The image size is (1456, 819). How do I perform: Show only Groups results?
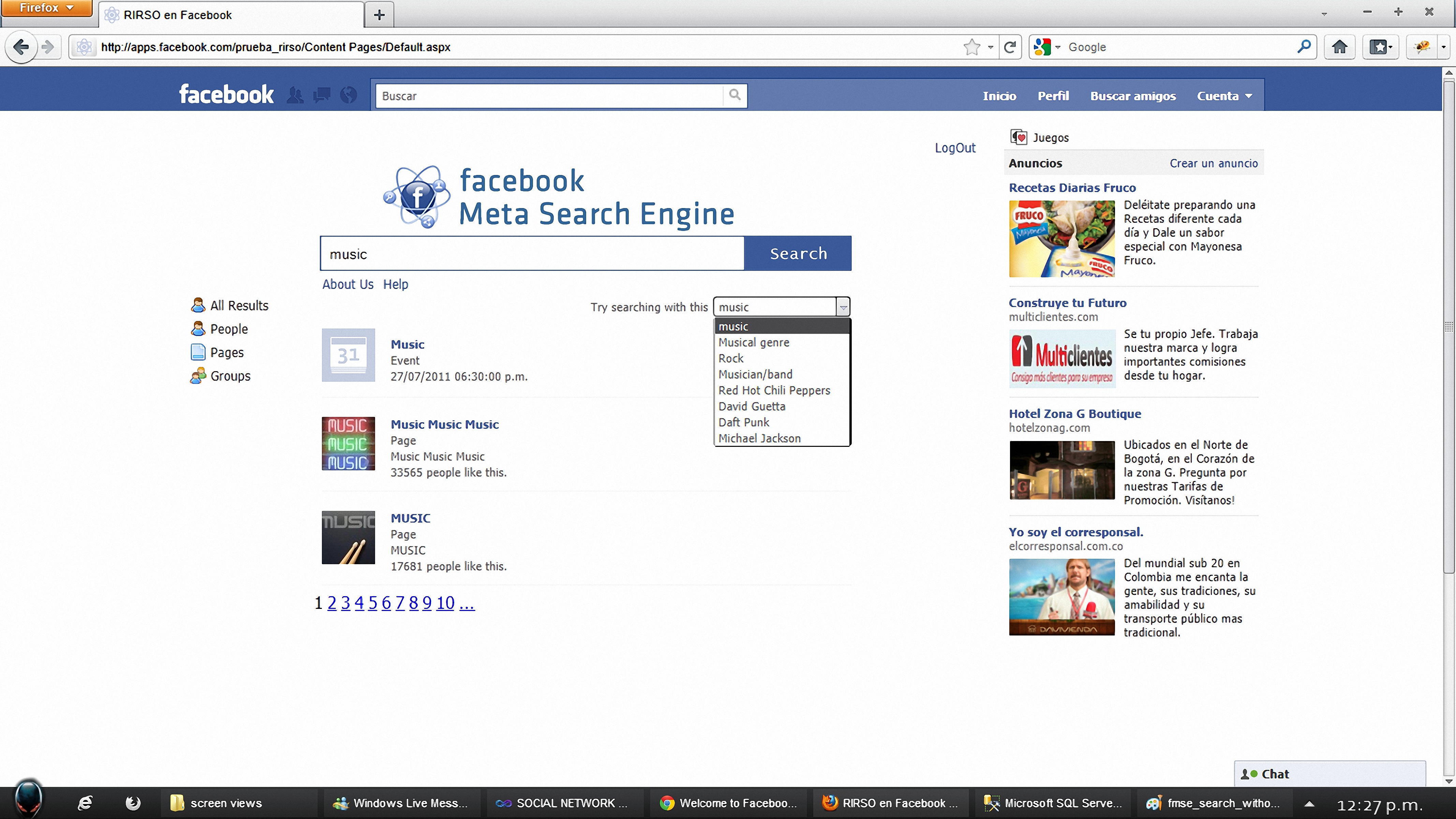(x=229, y=376)
